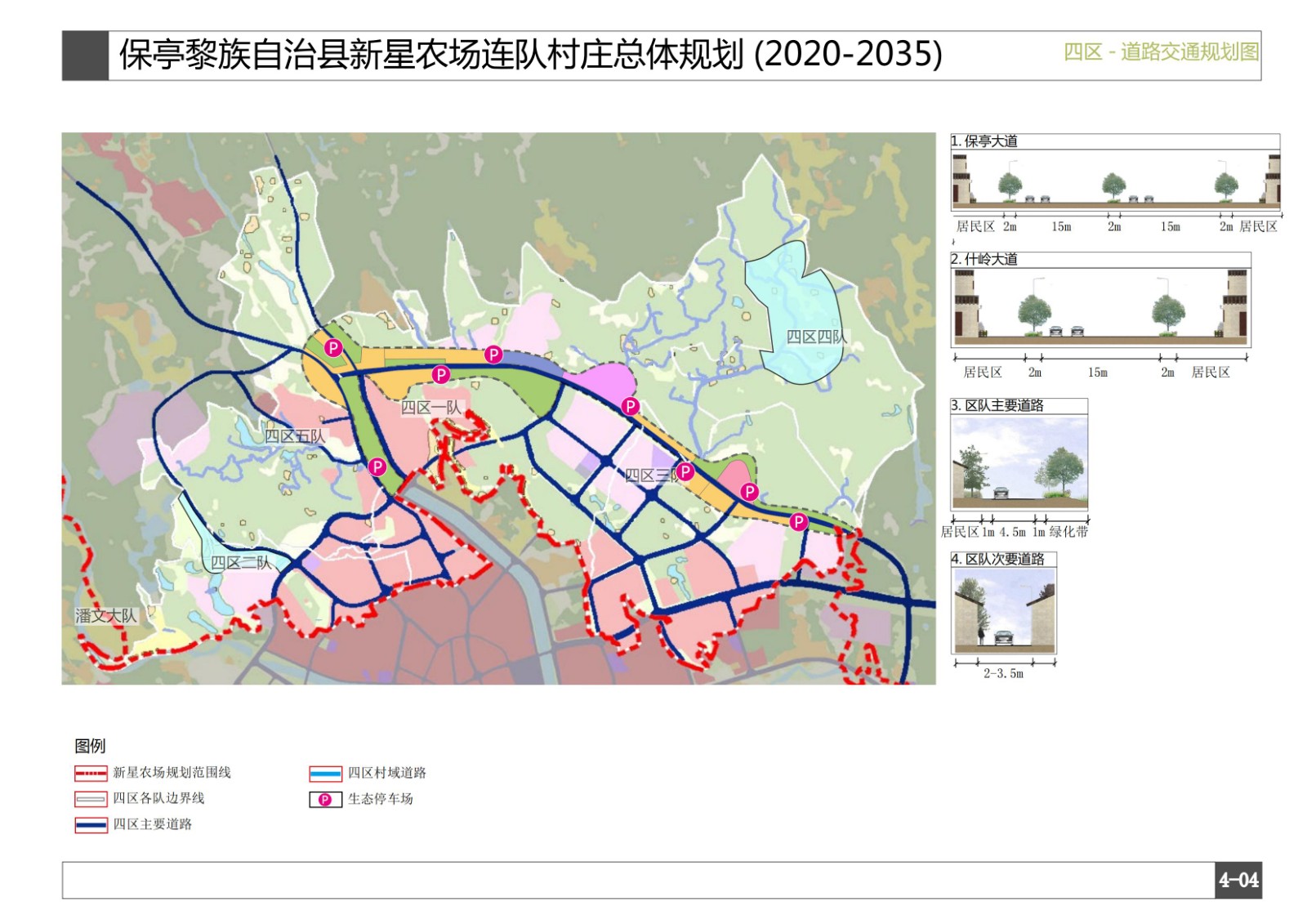
Task: Click the red dashed 新星农场规划范围线 legend swatch
Action: (x=91, y=773)
